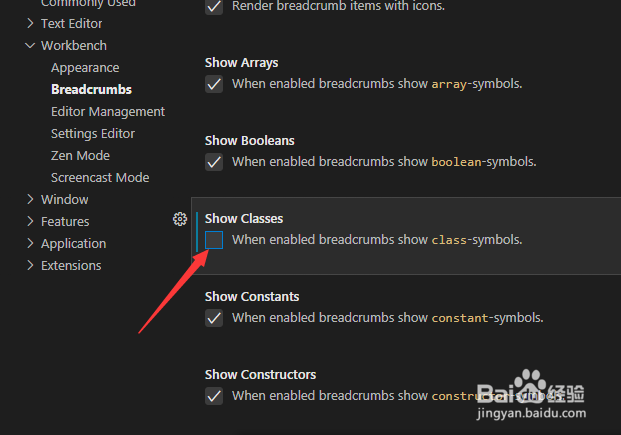Select Zen Mode in the sidebar
This screenshot has width=621, height=435.
pyautogui.click(x=80, y=156)
